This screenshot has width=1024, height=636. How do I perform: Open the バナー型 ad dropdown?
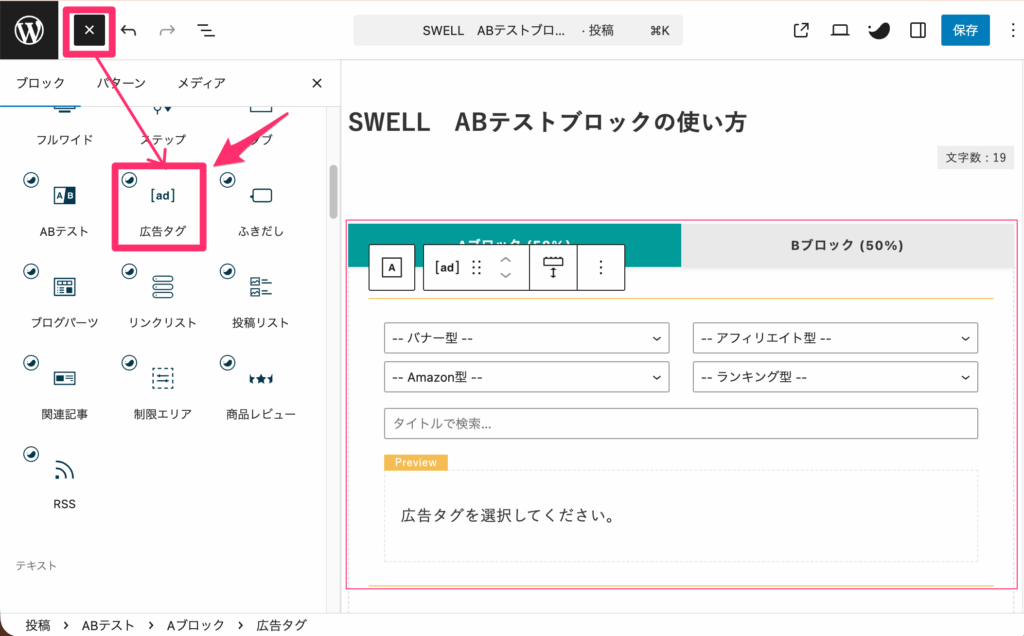pos(527,337)
